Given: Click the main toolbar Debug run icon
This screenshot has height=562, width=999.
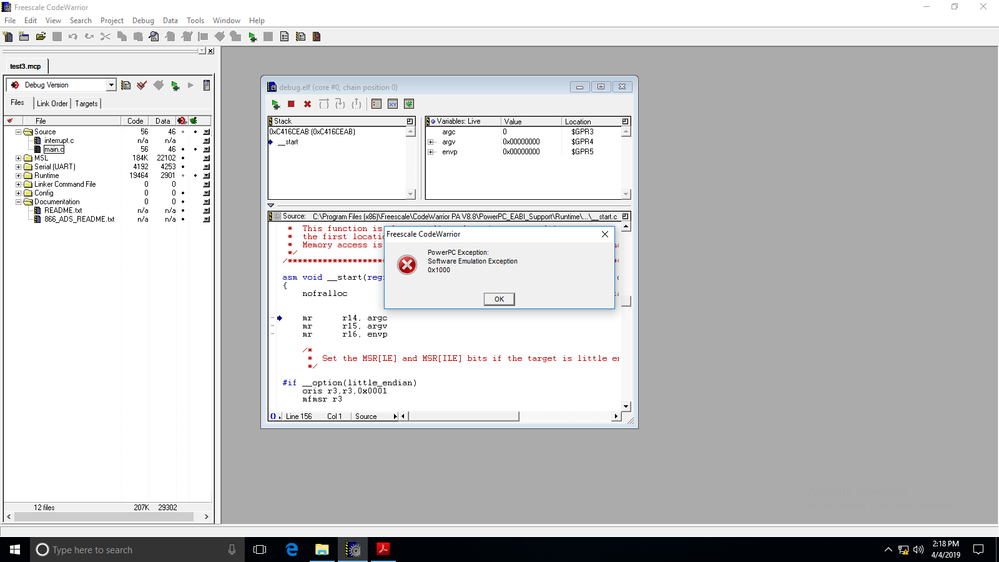Looking at the screenshot, I should click(x=253, y=37).
